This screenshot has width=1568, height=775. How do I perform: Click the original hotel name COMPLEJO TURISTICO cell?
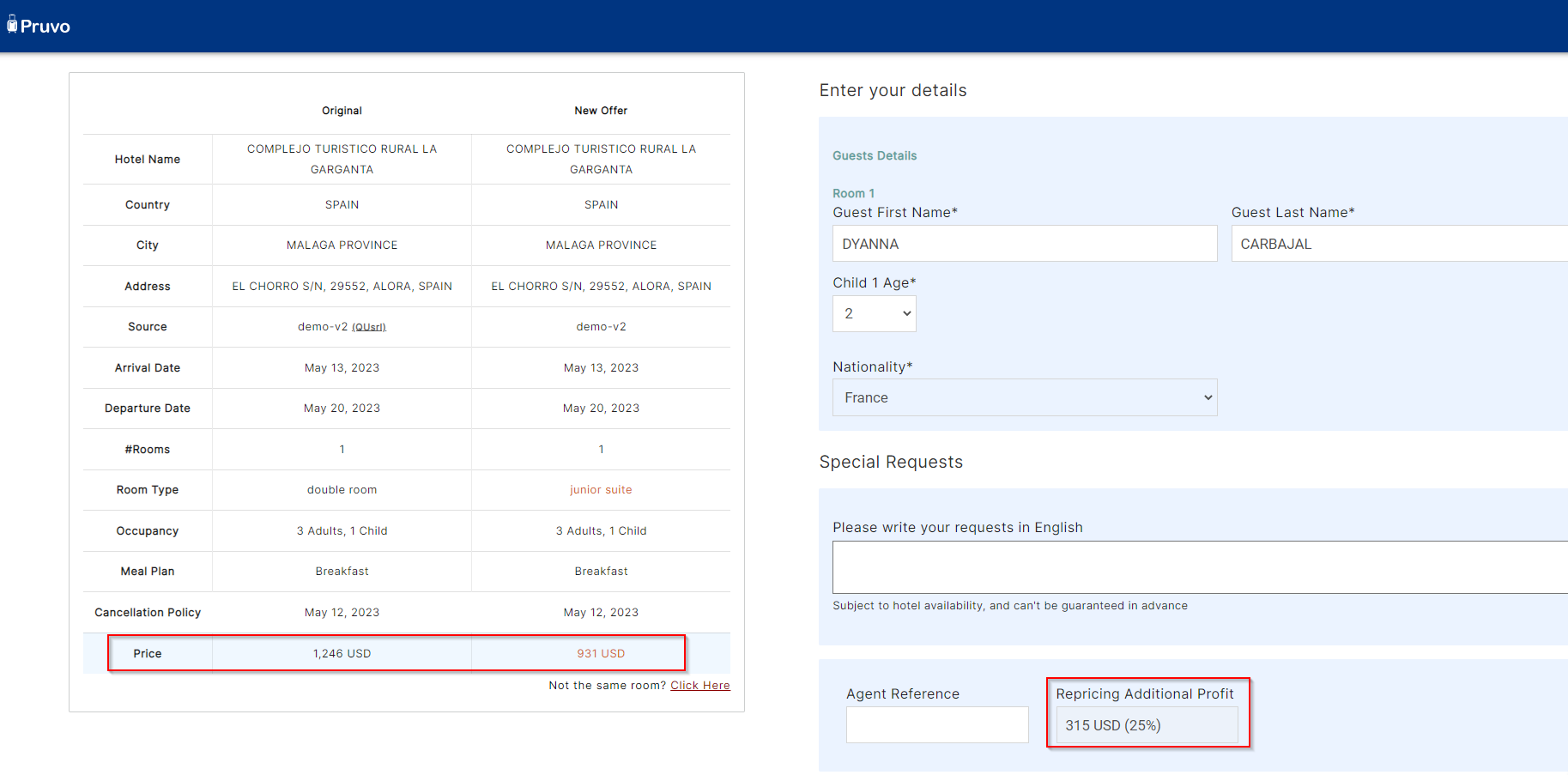pos(342,160)
